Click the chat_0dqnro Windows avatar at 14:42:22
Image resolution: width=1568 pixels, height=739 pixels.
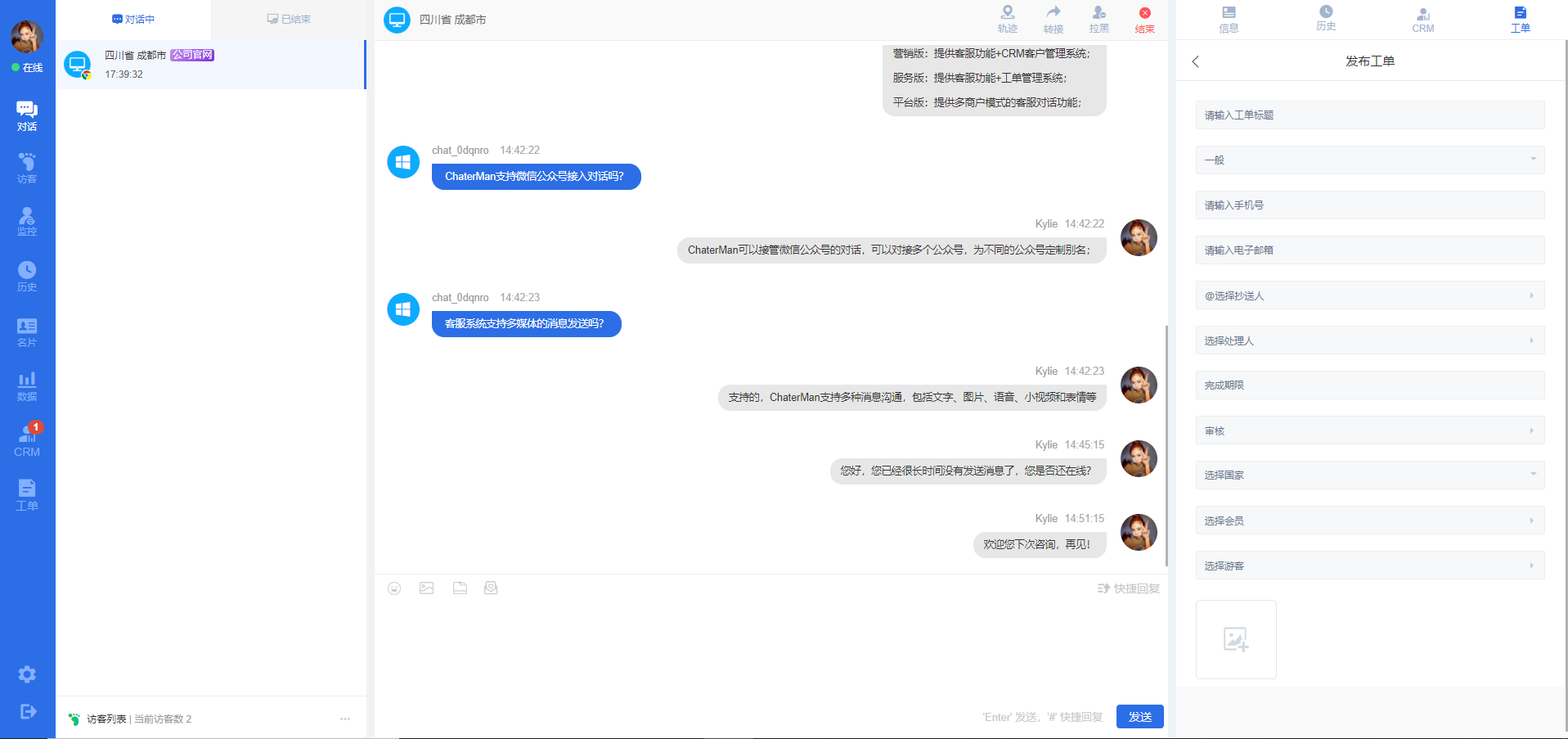point(403,162)
